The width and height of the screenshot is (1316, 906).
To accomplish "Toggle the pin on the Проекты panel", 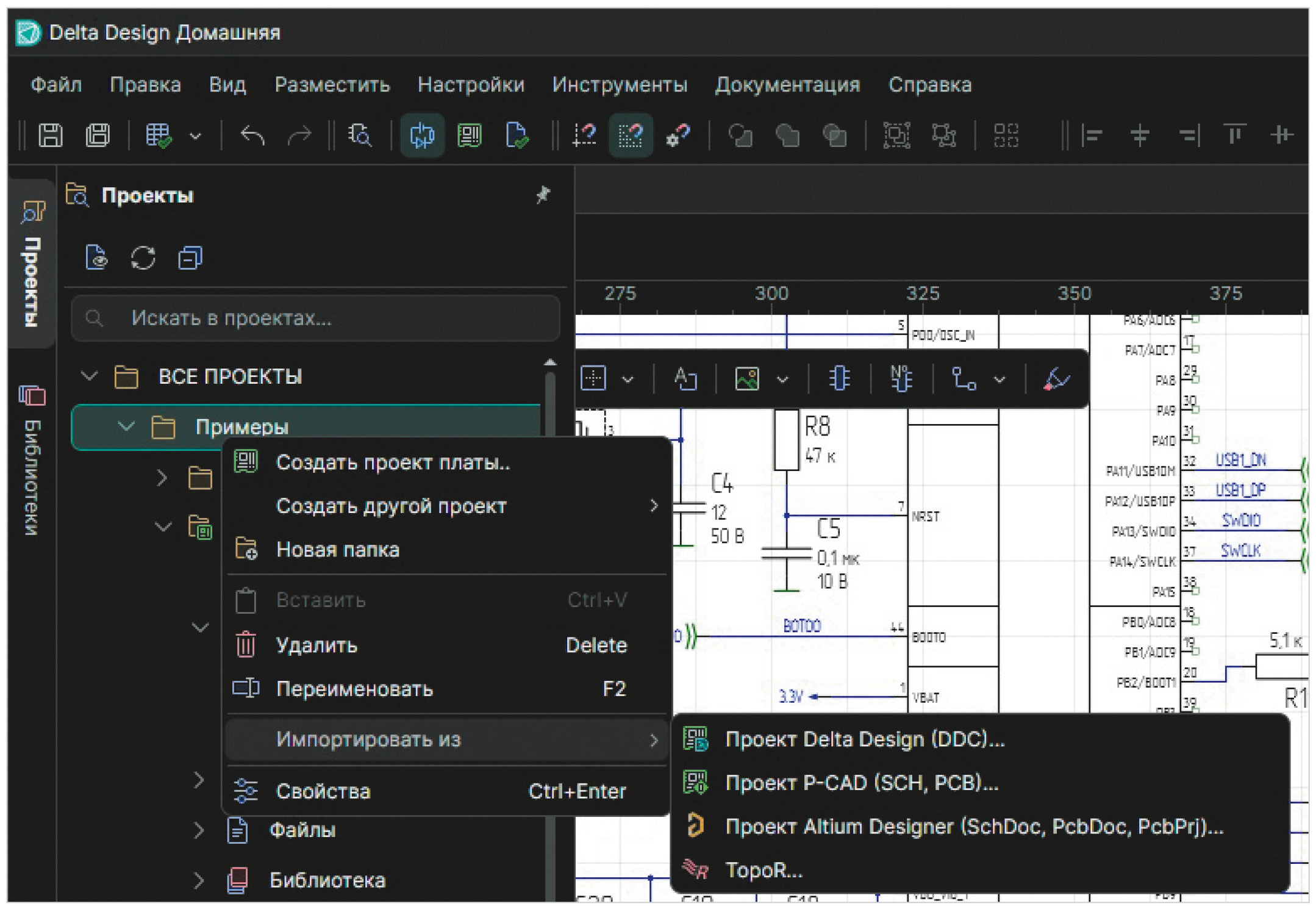I will click(542, 195).
